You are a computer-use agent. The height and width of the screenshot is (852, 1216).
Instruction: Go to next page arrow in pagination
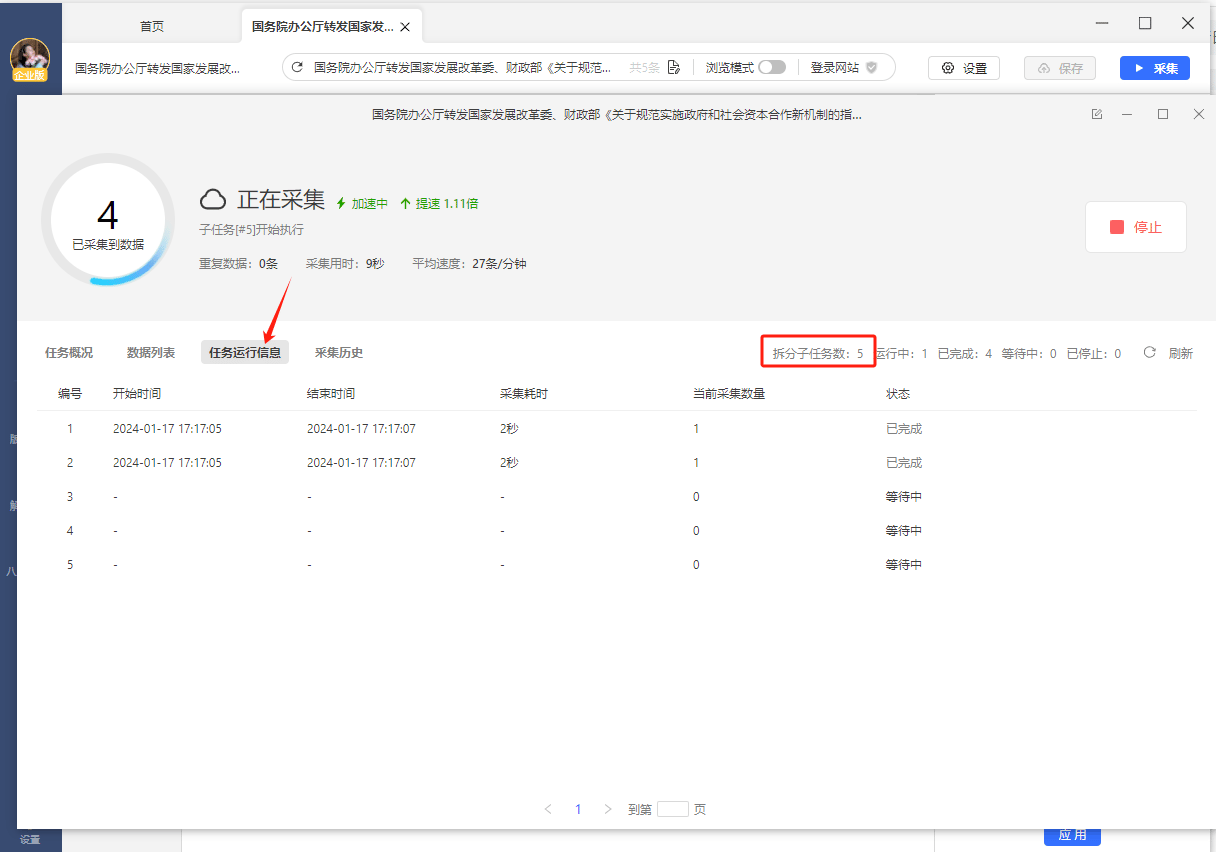click(x=608, y=810)
